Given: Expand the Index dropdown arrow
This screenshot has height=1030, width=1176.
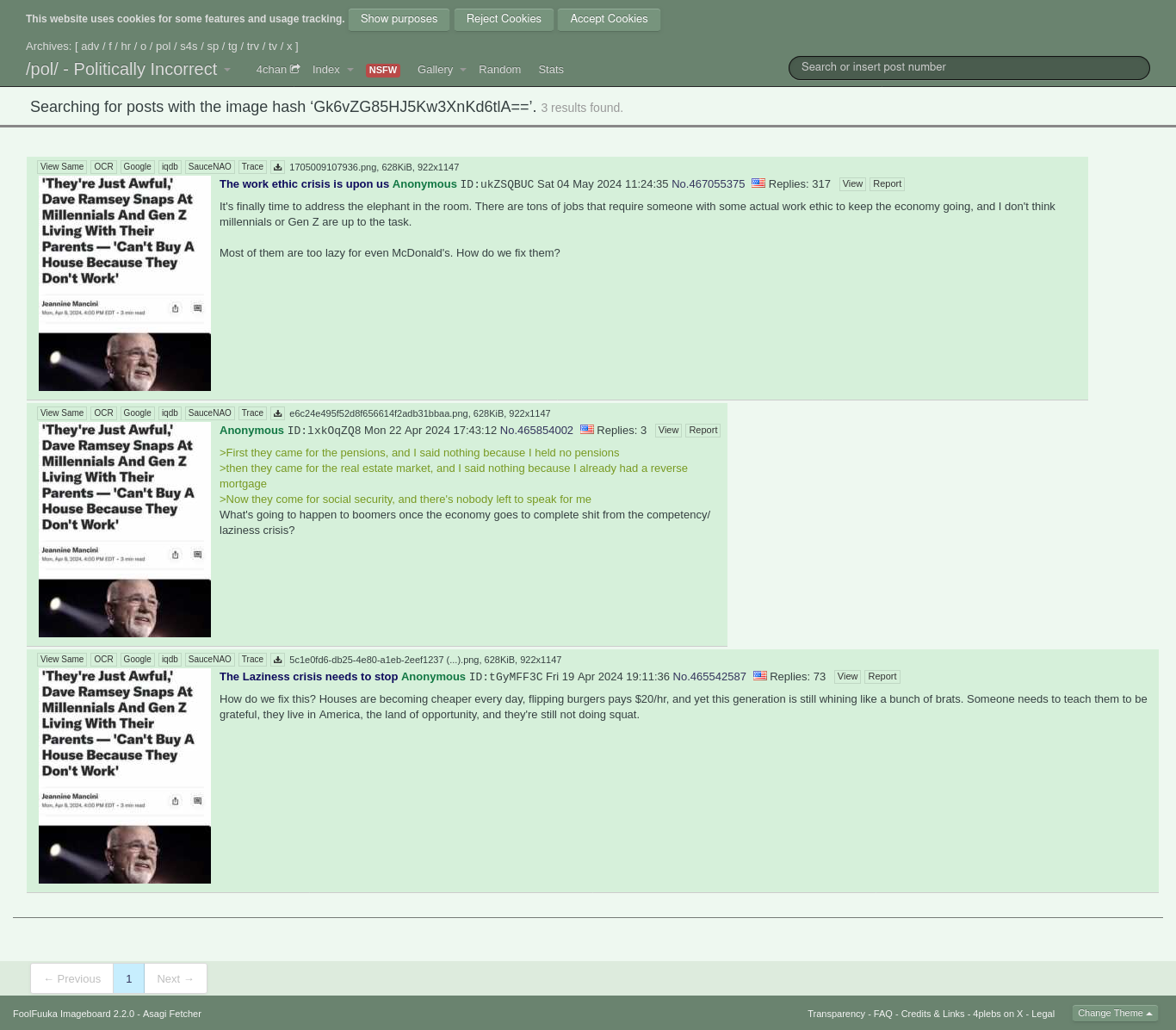Looking at the screenshot, I should [350, 70].
